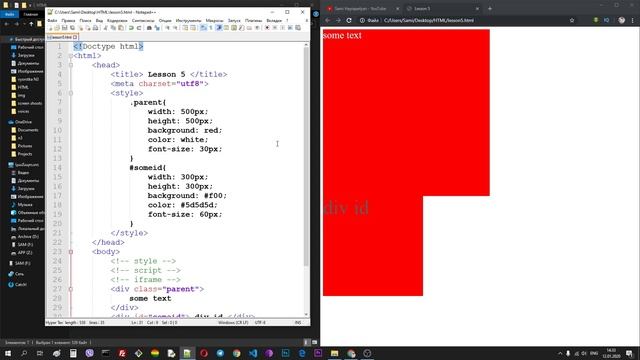Collapse style fold marker on line 6
Screen dimensions: 640x360
(x=71, y=93)
